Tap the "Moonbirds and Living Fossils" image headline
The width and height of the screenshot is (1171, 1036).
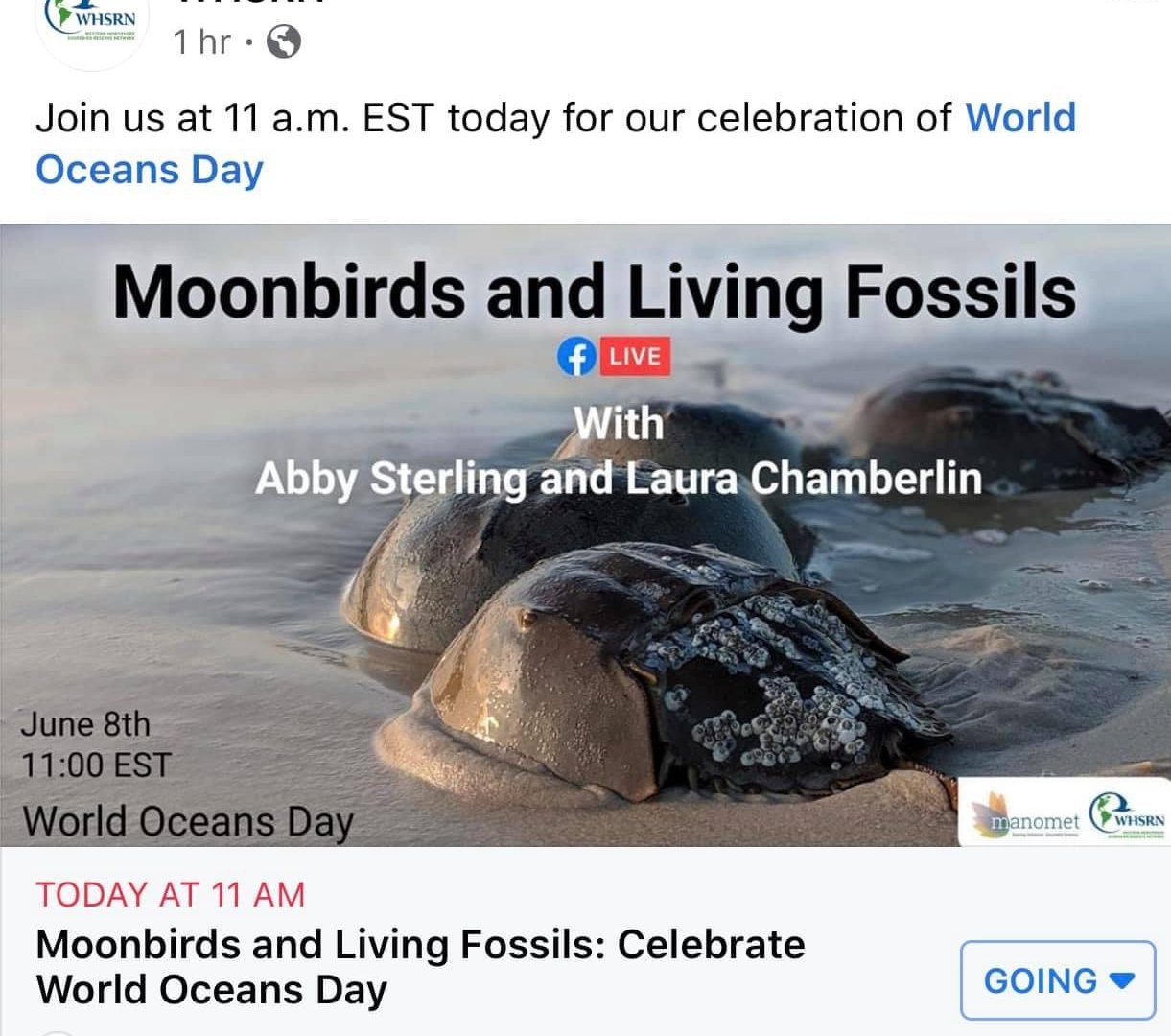pos(595,291)
